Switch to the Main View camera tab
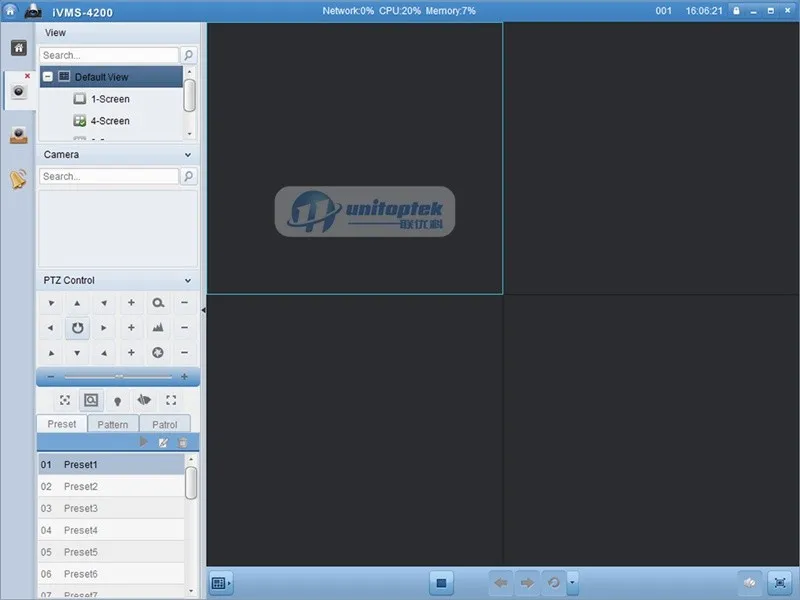 pyautogui.click(x=18, y=91)
